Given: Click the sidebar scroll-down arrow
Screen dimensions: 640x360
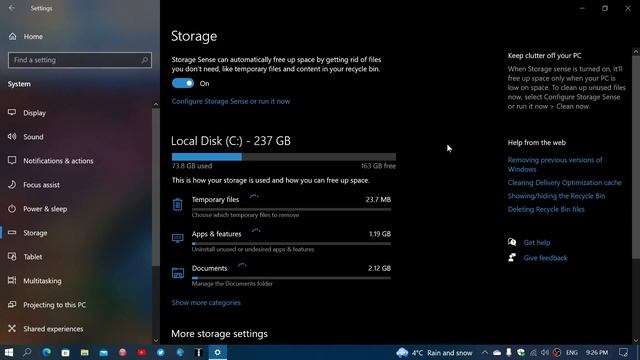Looking at the screenshot, I should click(x=156, y=340).
